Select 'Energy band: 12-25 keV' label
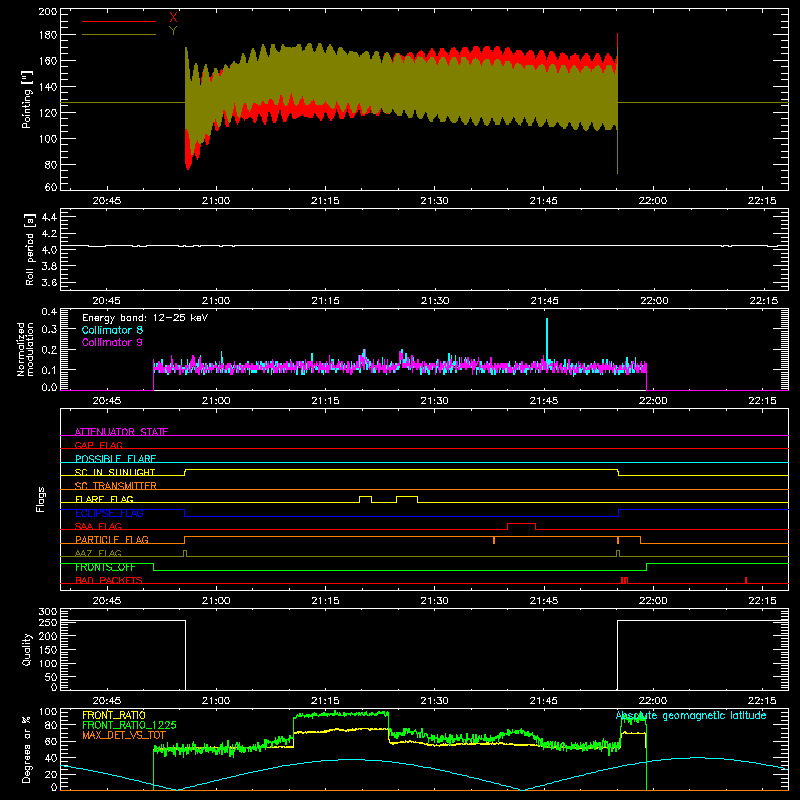Image resolution: width=800 pixels, height=800 pixels. [x=145, y=318]
